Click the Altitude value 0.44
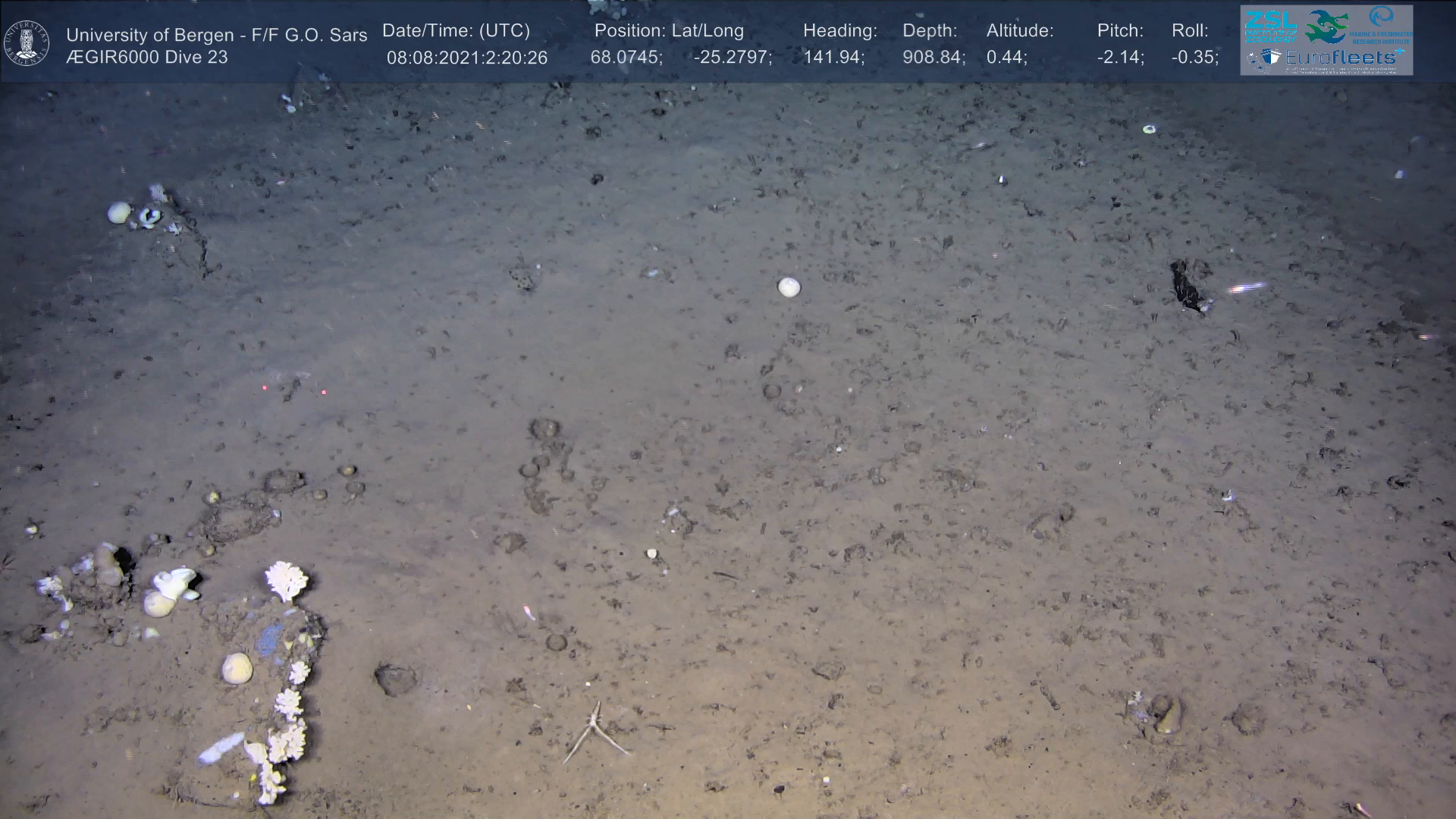The height and width of the screenshot is (819, 1456). [x=1006, y=58]
